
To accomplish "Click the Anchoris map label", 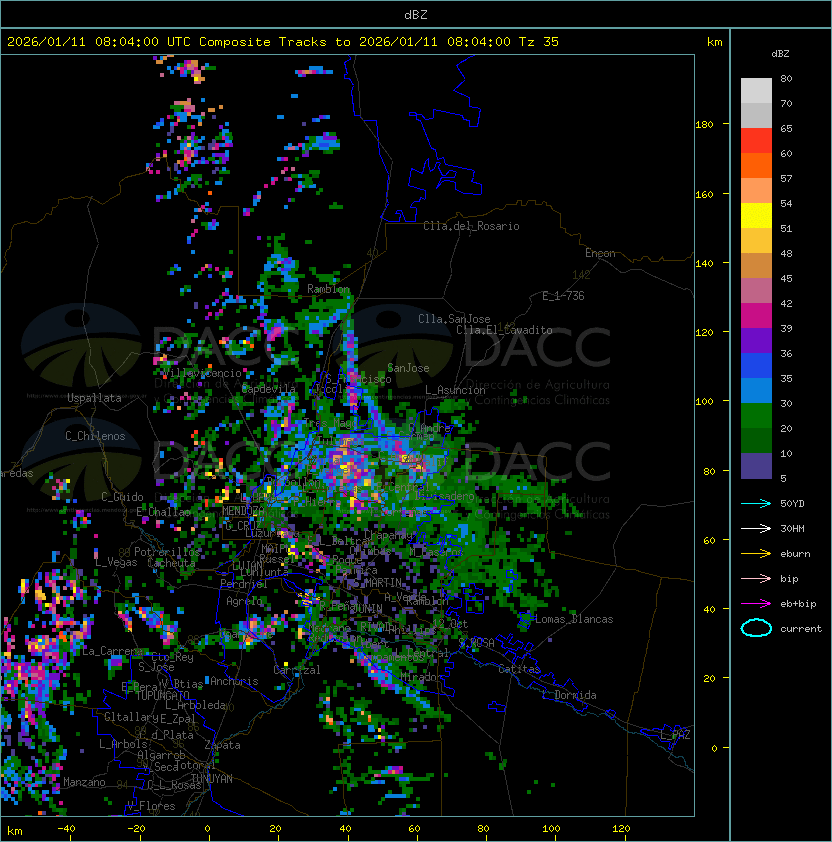I will coord(234,681).
